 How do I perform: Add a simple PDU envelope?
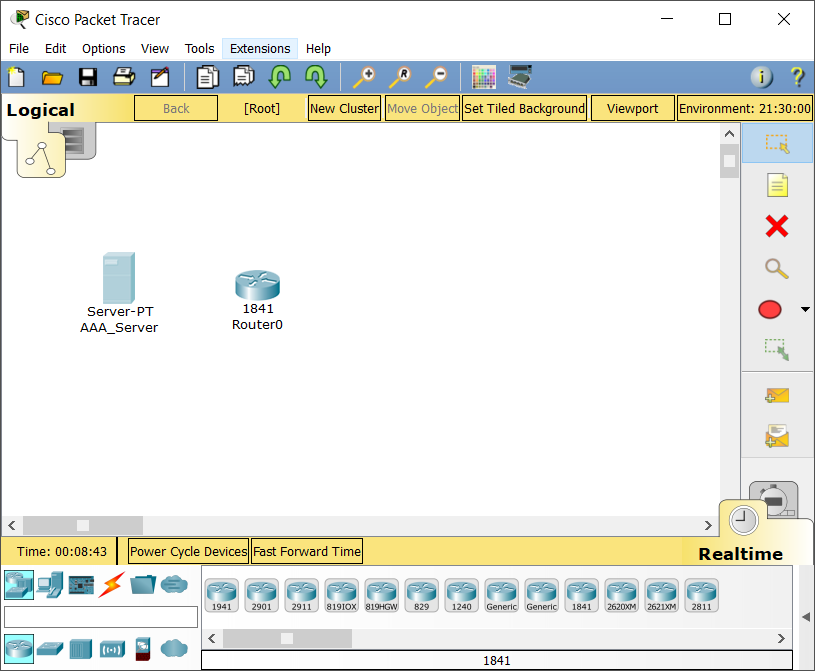777,396
